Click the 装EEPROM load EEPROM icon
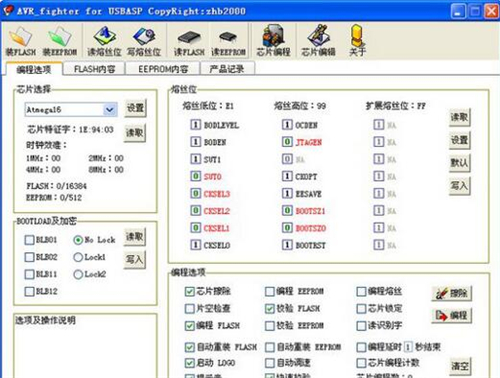 point(60,42)
